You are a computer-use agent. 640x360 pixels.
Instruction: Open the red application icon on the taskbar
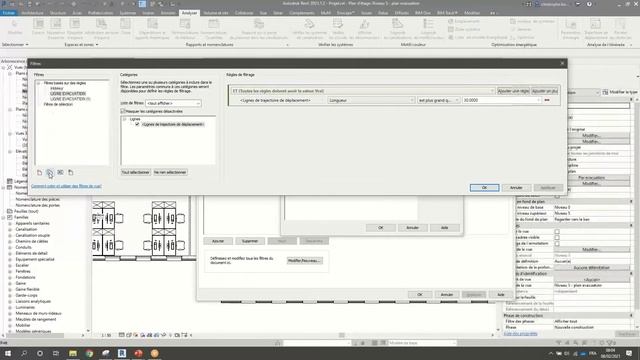click(x=138, y=353)
